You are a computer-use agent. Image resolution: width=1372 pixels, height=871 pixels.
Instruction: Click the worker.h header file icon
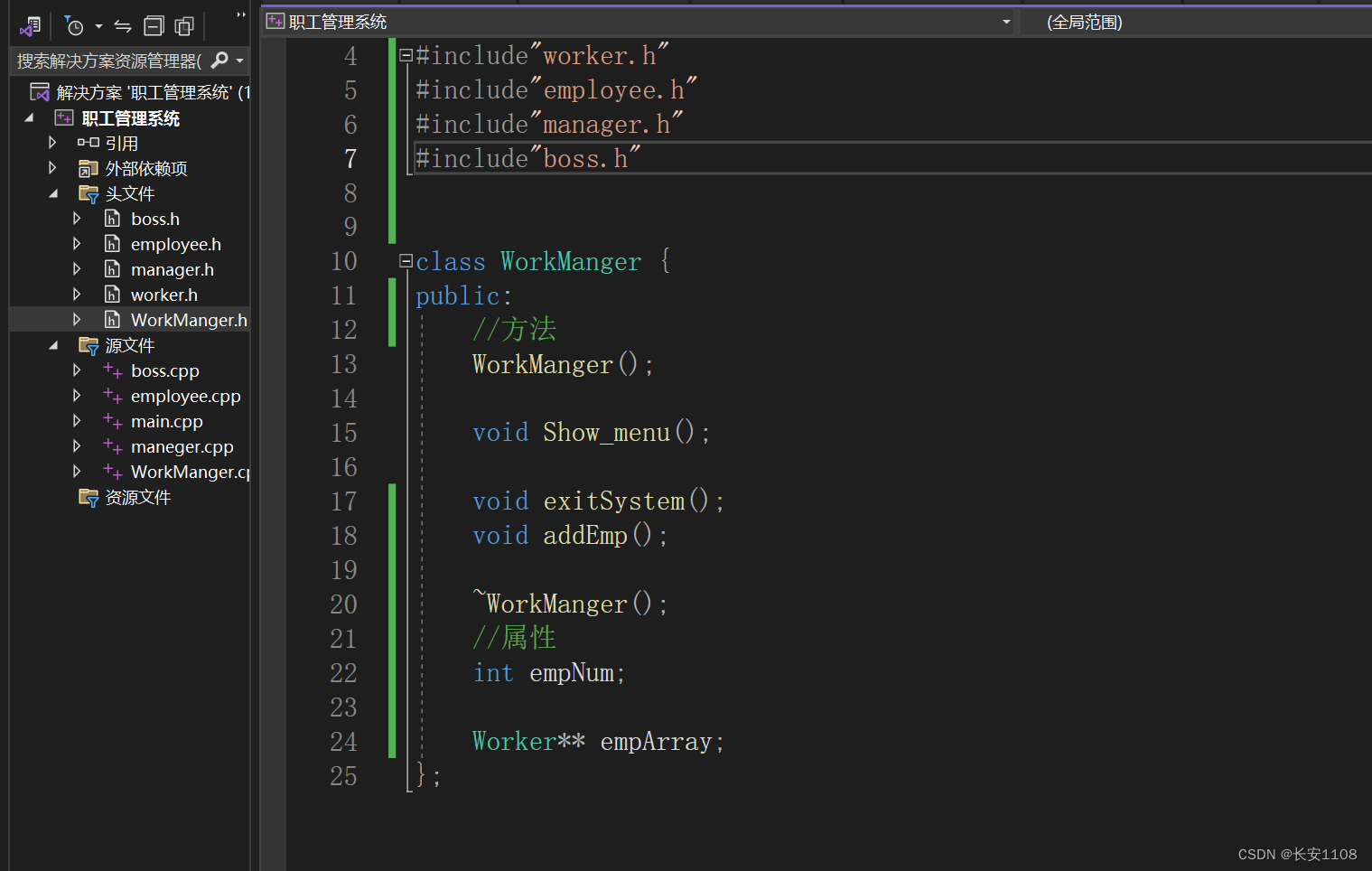click(112, 295)
